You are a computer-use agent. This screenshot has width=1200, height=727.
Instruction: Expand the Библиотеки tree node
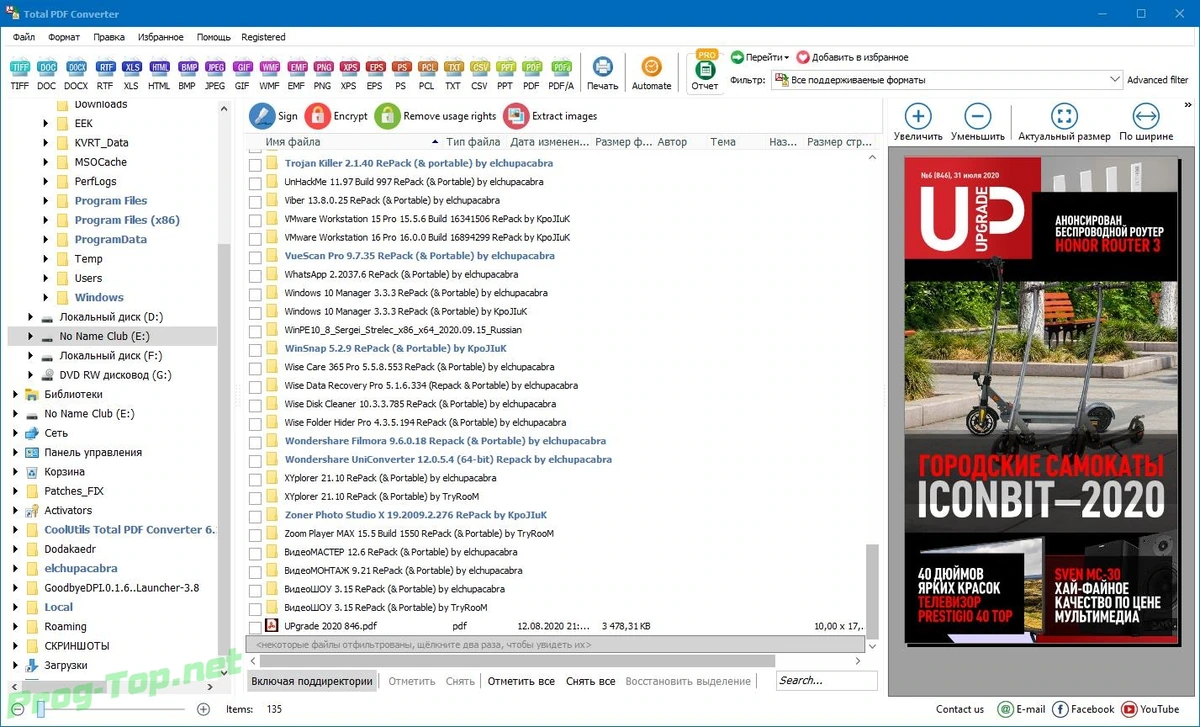pyautogui.click(x=15, y=394)
